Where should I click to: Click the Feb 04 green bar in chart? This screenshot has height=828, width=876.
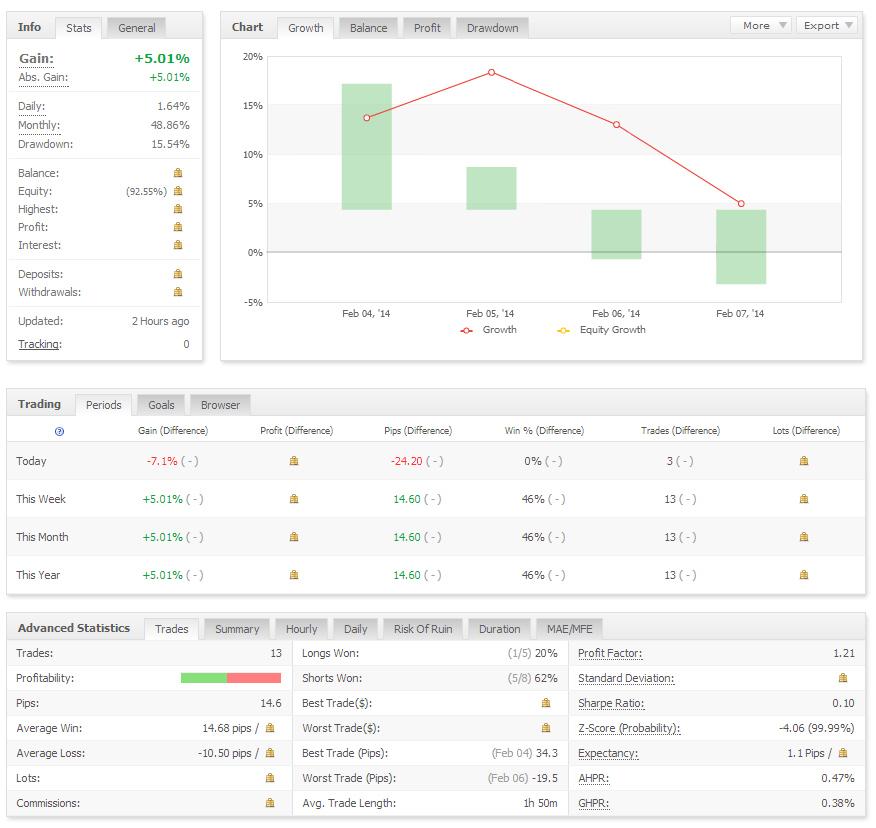(366, 147)
